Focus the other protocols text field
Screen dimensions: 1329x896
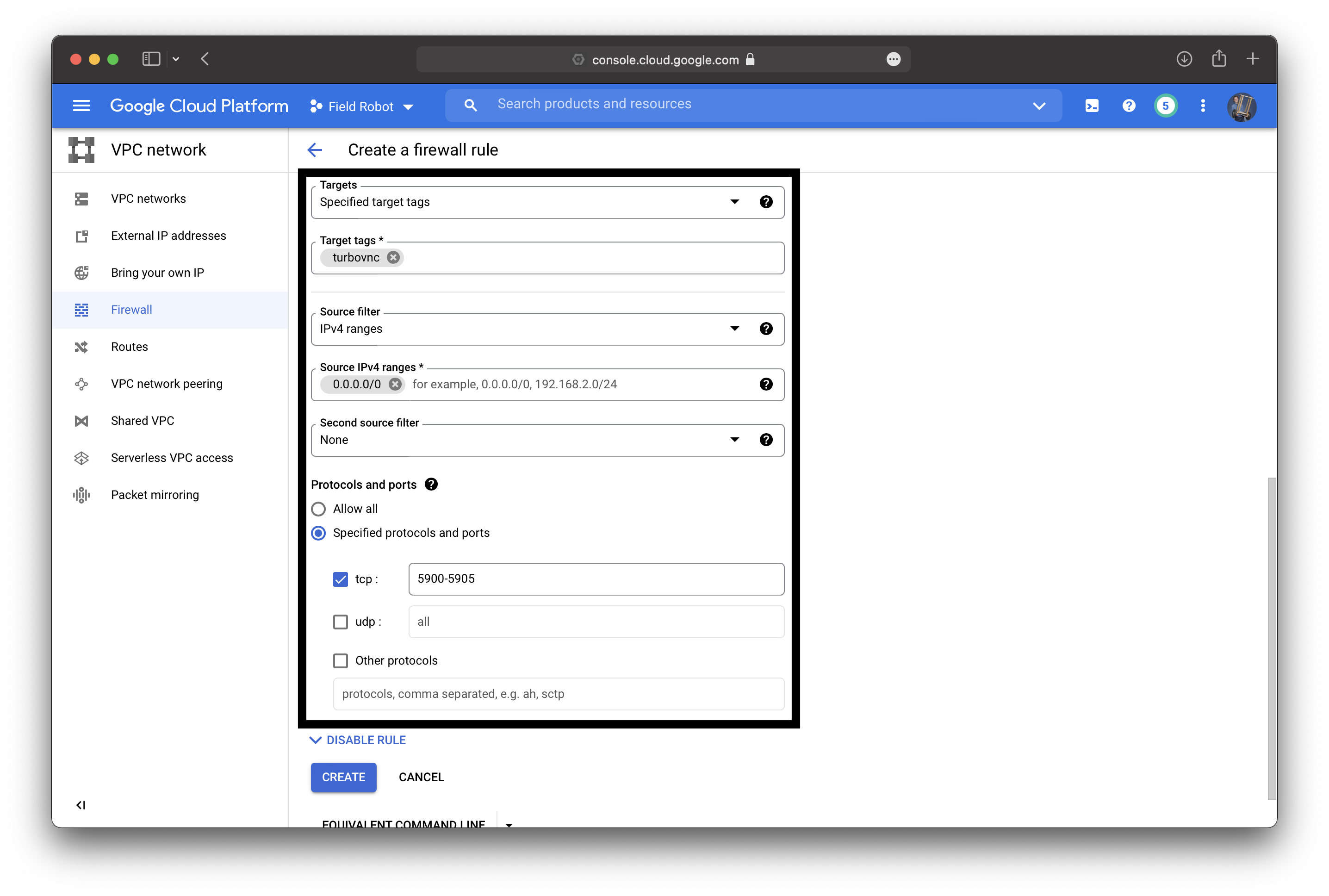(558, 694)
